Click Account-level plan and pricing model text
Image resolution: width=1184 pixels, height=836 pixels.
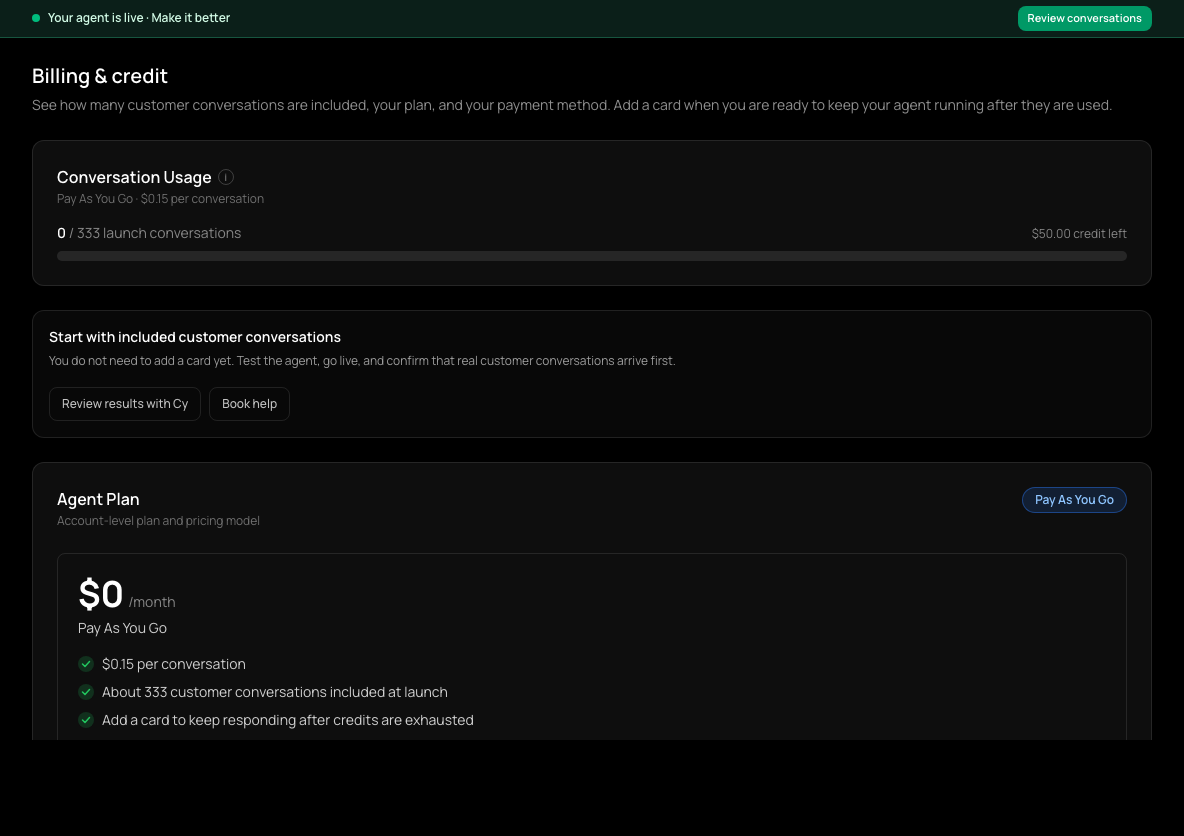(159, 520)
